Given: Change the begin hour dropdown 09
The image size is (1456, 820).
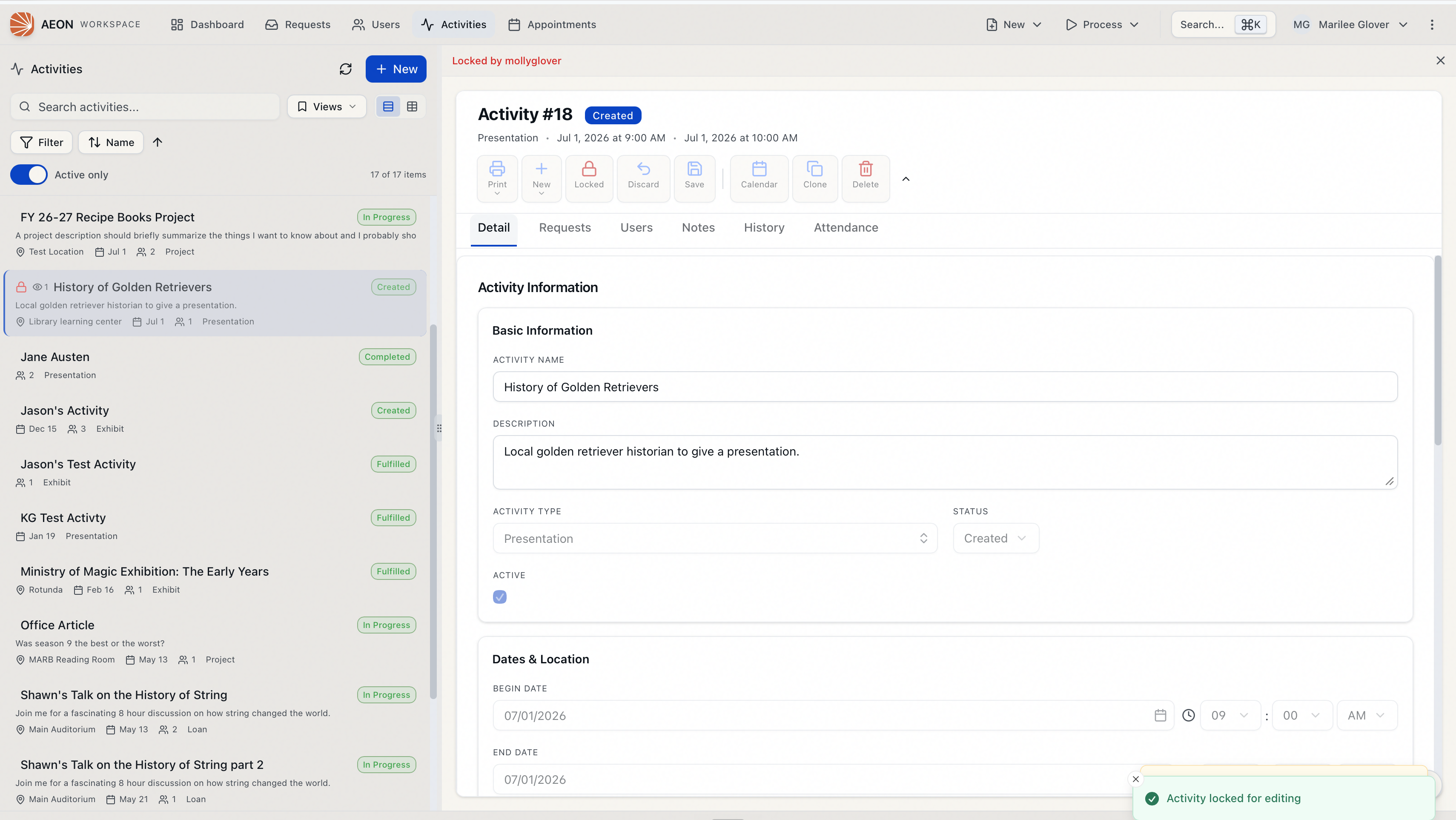Looking at the screenshot, I should coord(1230,715).
